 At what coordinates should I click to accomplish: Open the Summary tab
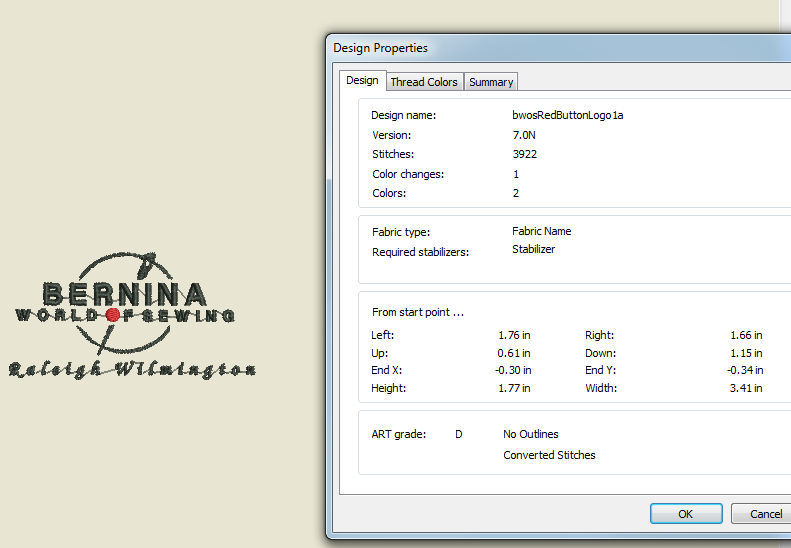491,82
